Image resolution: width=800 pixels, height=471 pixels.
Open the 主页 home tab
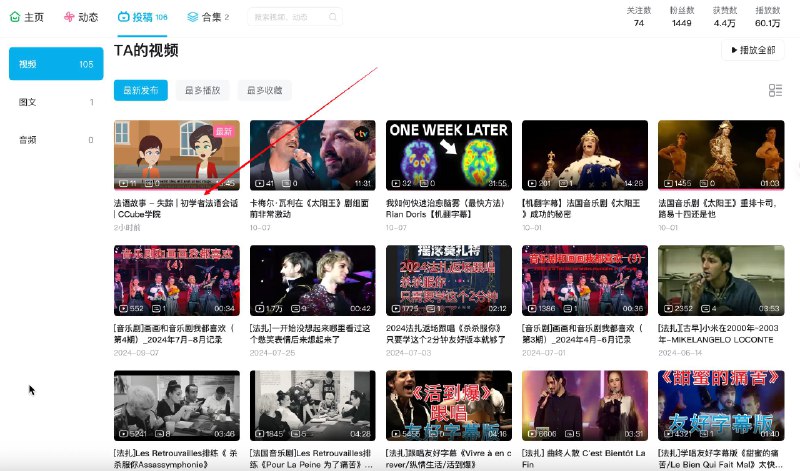(x=27, y=17)
